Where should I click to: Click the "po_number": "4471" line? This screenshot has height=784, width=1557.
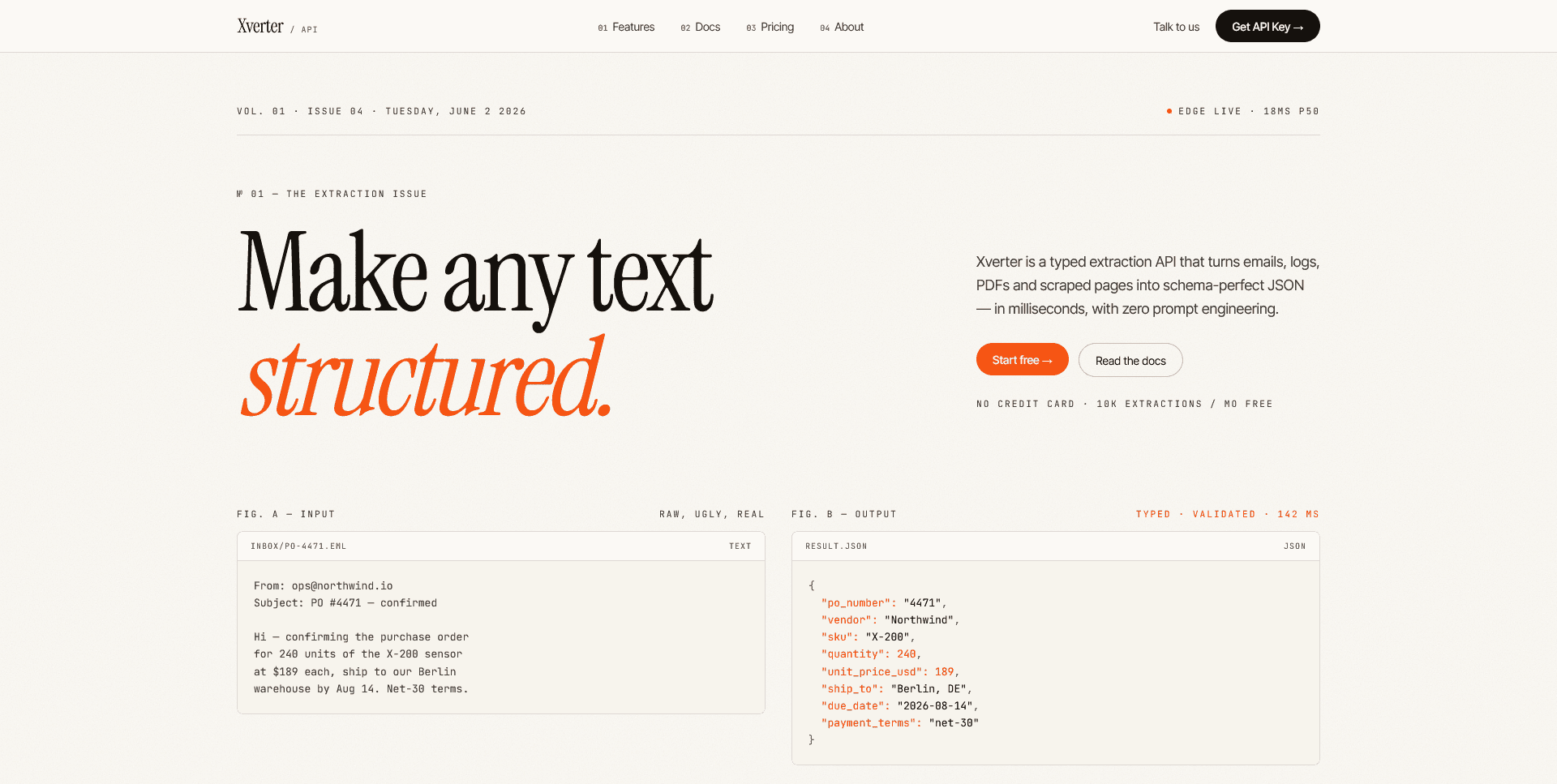(x=884, y=602)
